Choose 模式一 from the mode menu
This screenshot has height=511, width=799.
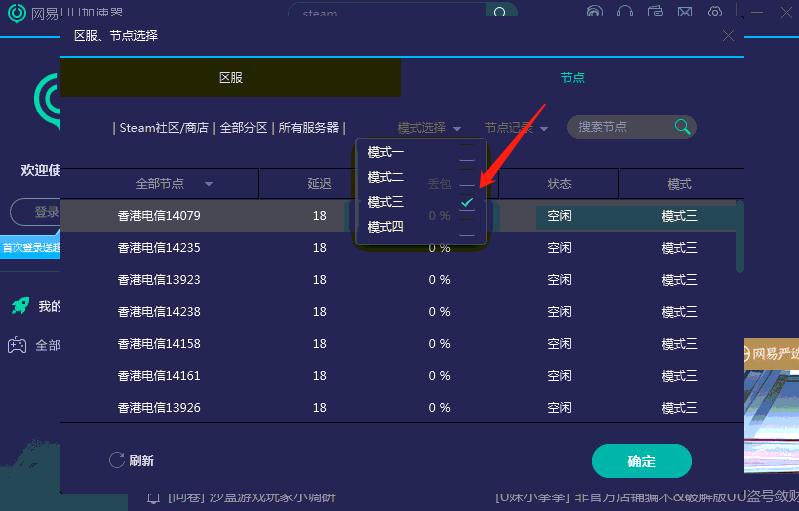click(x=385, y=152)
